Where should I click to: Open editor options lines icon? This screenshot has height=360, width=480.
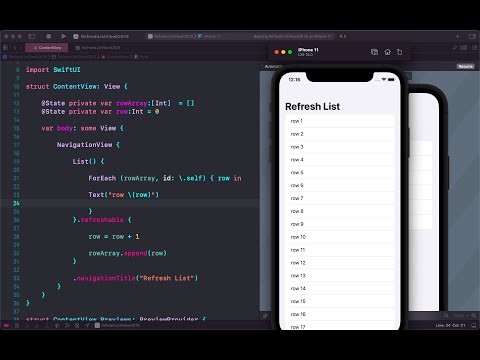[x=464, y=48]
